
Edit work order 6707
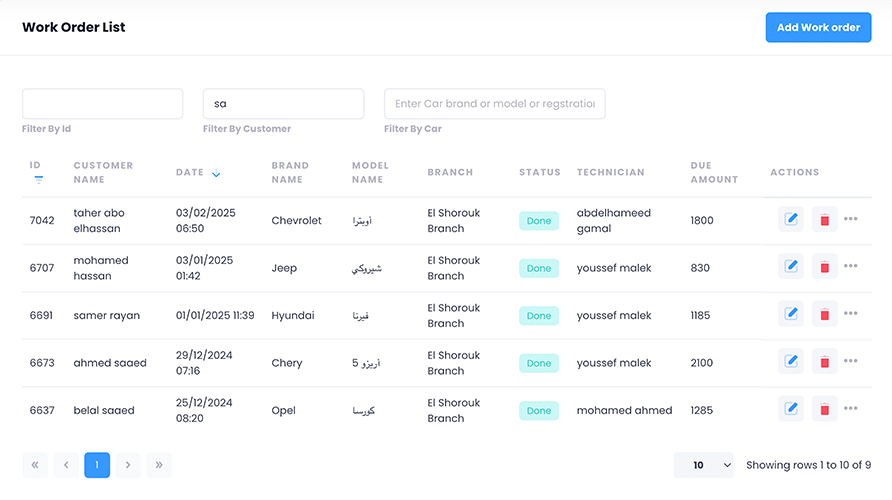point(791,267)
